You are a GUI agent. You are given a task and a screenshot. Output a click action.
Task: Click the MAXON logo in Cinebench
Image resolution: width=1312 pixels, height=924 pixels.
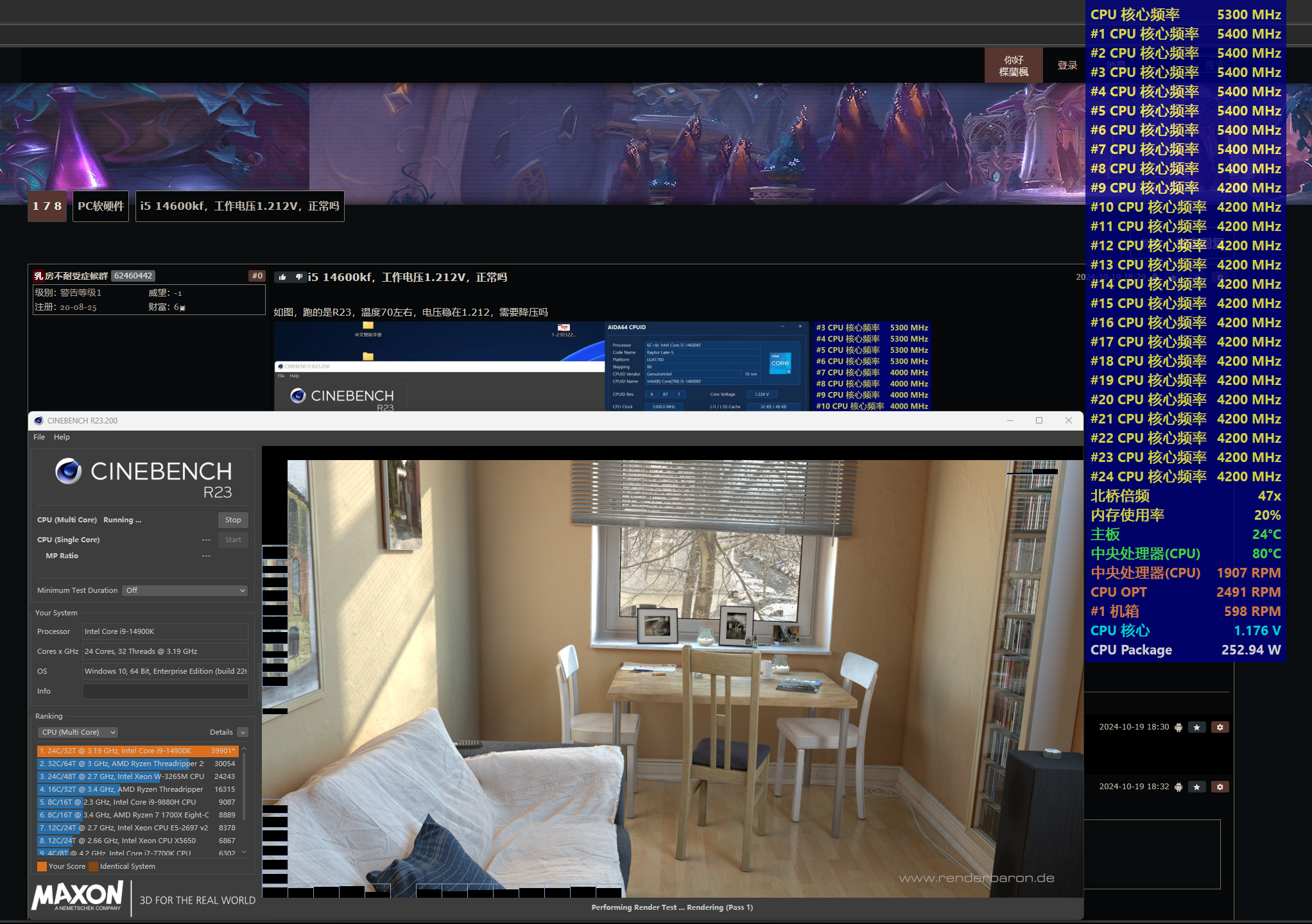click(x=78, y=895)
